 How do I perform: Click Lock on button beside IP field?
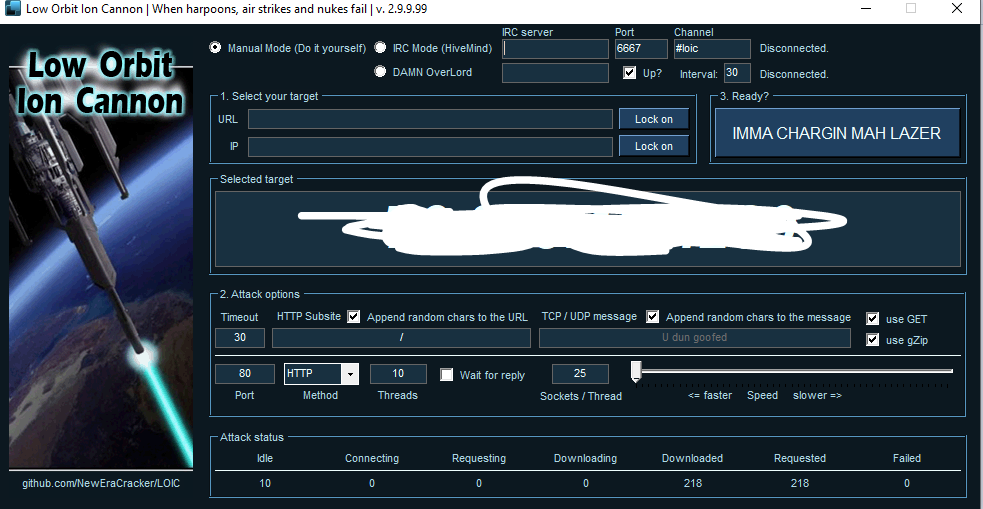pos(654,146)
